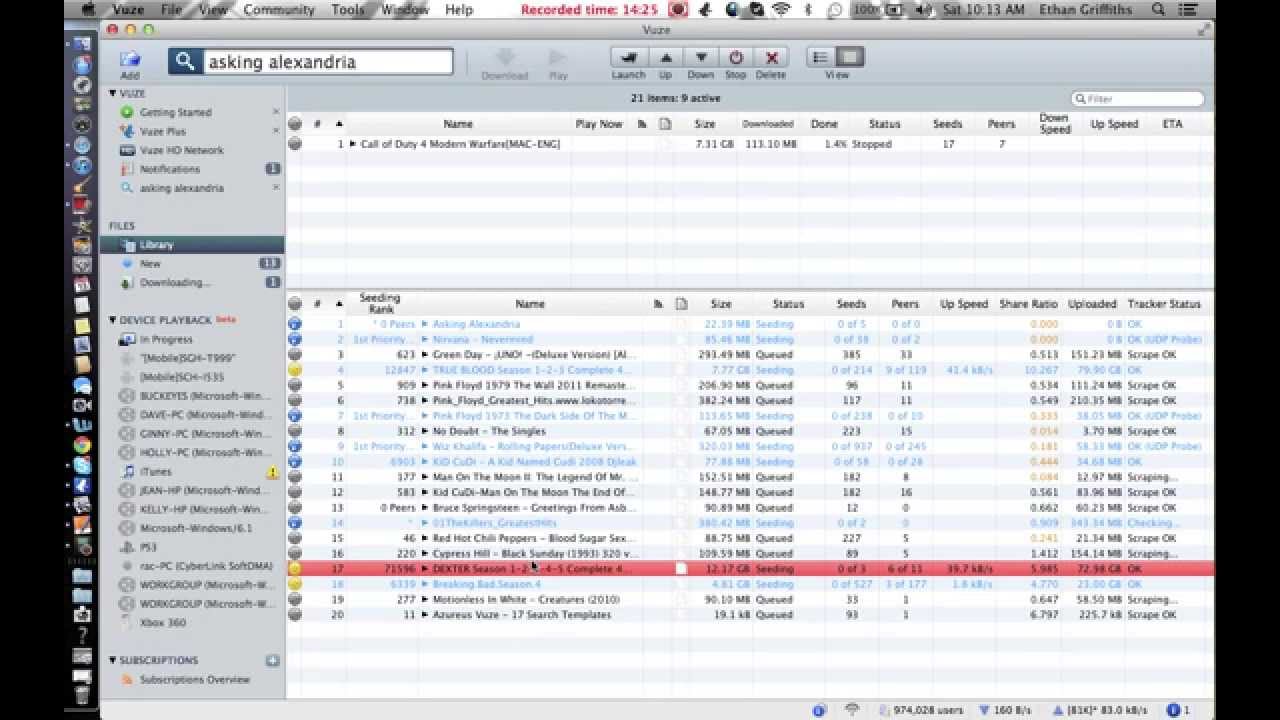Expand the Azureus Vuze Search Templates row
This screenshot has height=720, width=1280.
(x=425, y=615)
